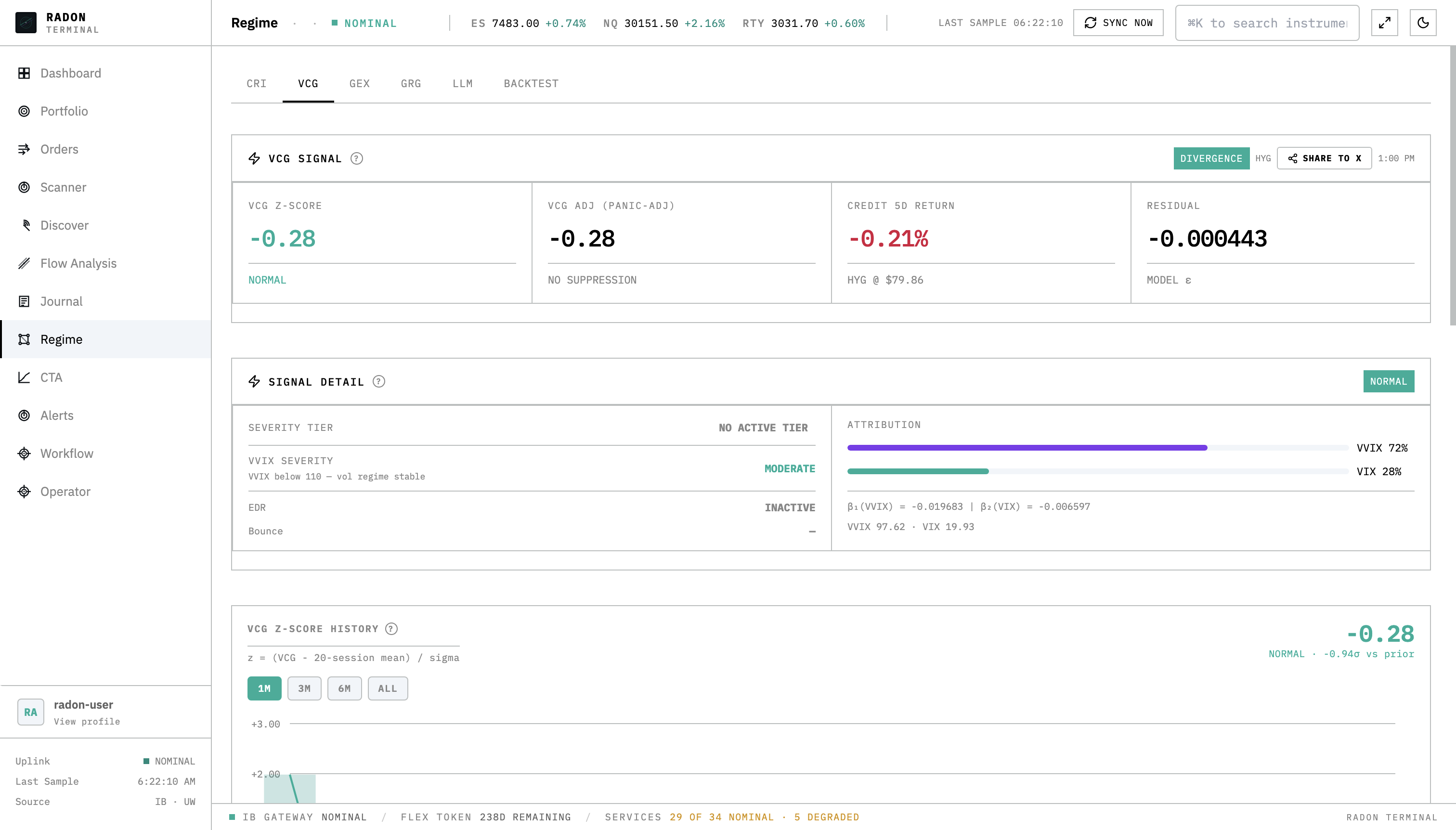Go to Flow Analysis page
This screenshot has width=1456, height=830.
point(106,263)
